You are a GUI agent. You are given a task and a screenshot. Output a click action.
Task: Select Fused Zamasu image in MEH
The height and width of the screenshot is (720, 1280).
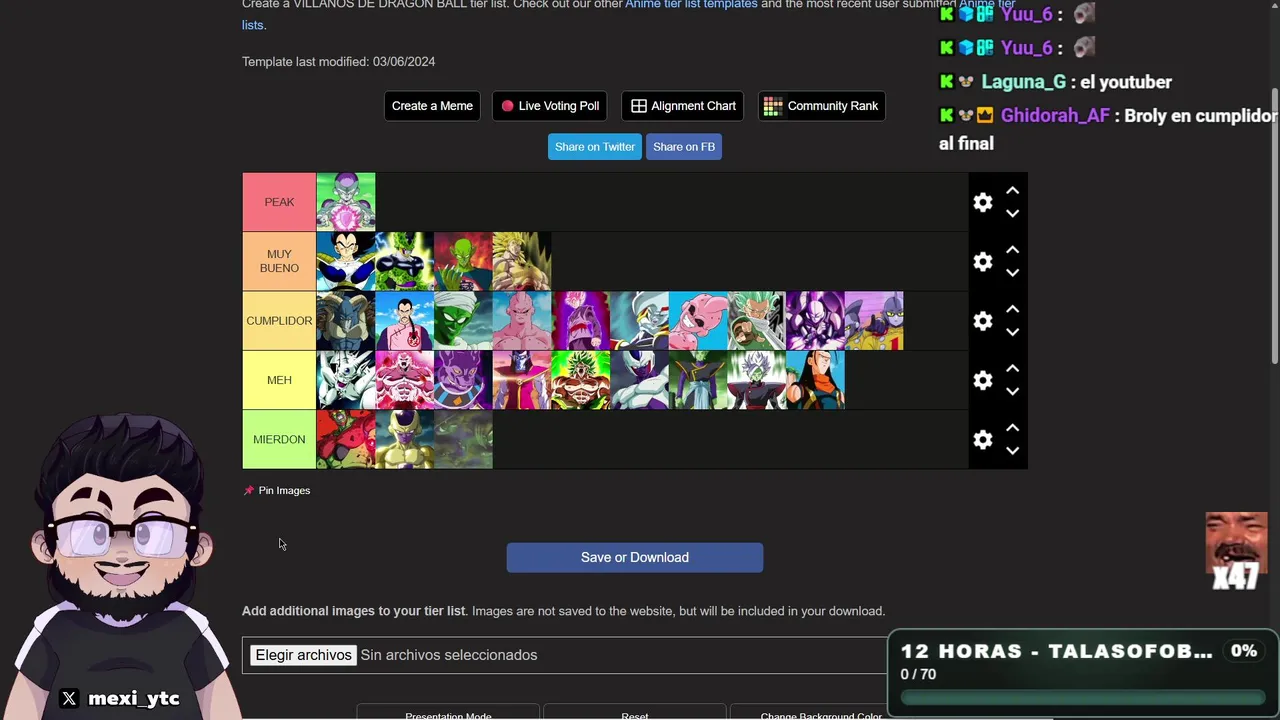tap(757, 380)
